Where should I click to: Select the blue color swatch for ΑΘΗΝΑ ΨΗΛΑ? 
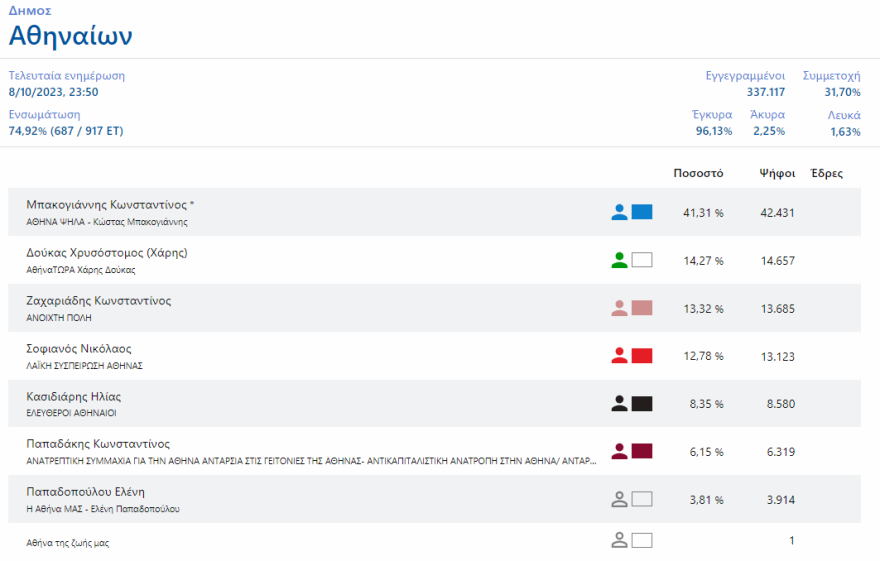tap(642, 212)
